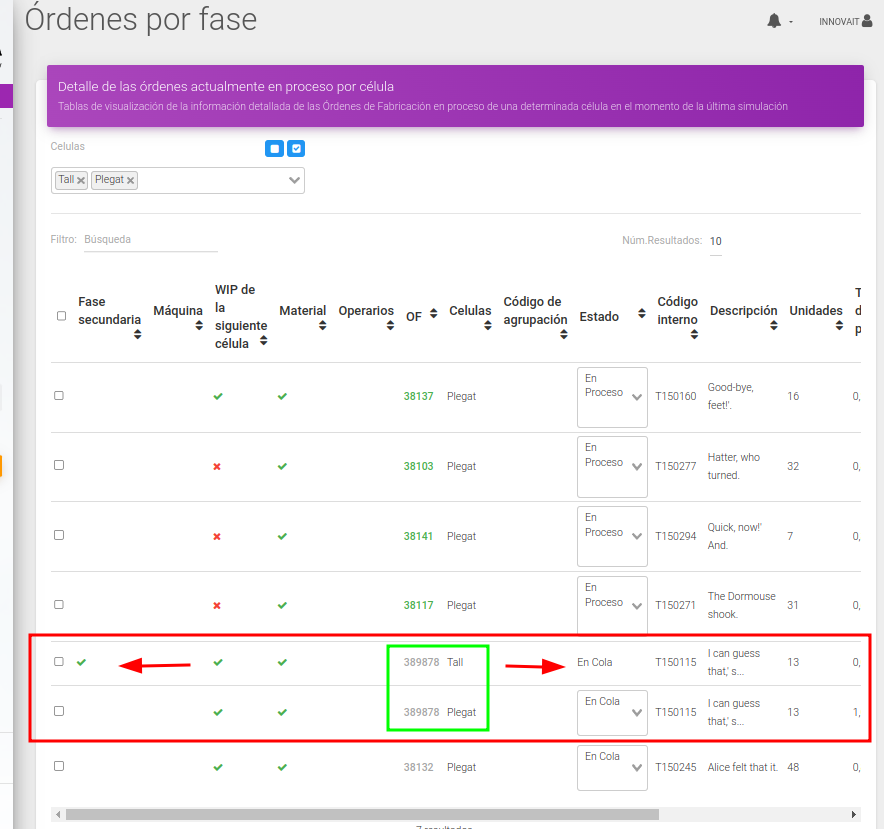884x829 pixels.
Task: Toggle the select-all checkbox in table header
Action: [61, 316]
